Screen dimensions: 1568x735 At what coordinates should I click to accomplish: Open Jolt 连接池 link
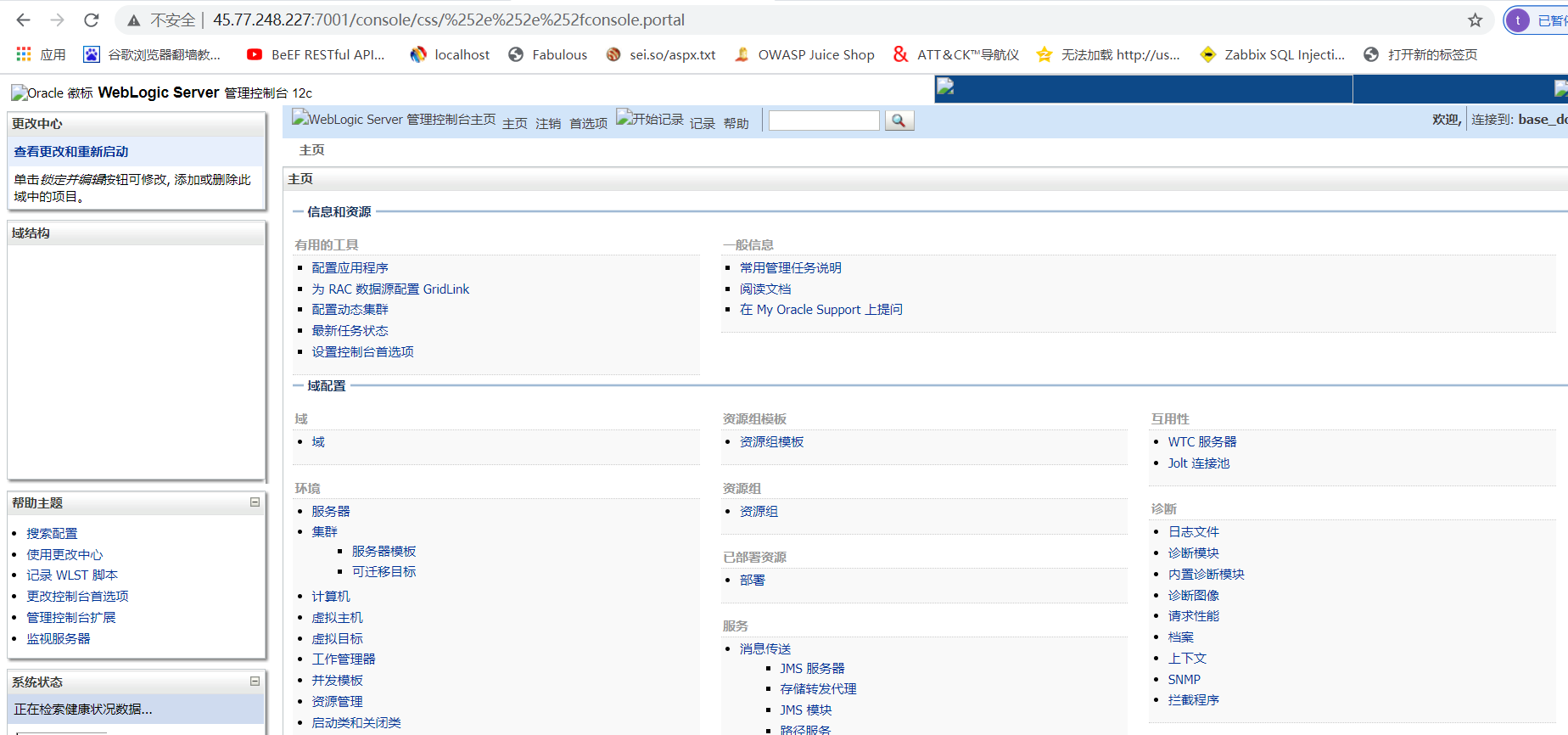(1199, 463)
